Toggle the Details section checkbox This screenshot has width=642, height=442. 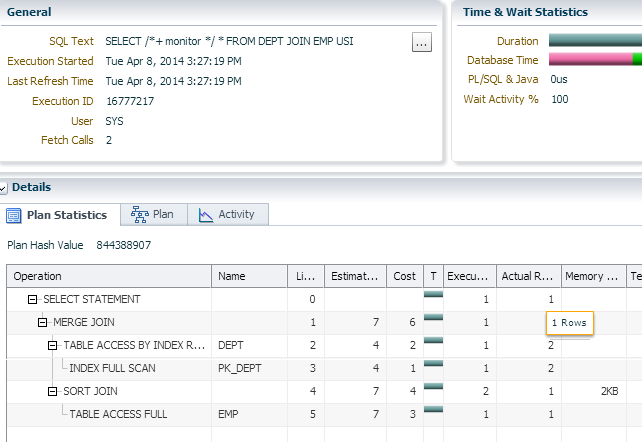tap(3, 187)
